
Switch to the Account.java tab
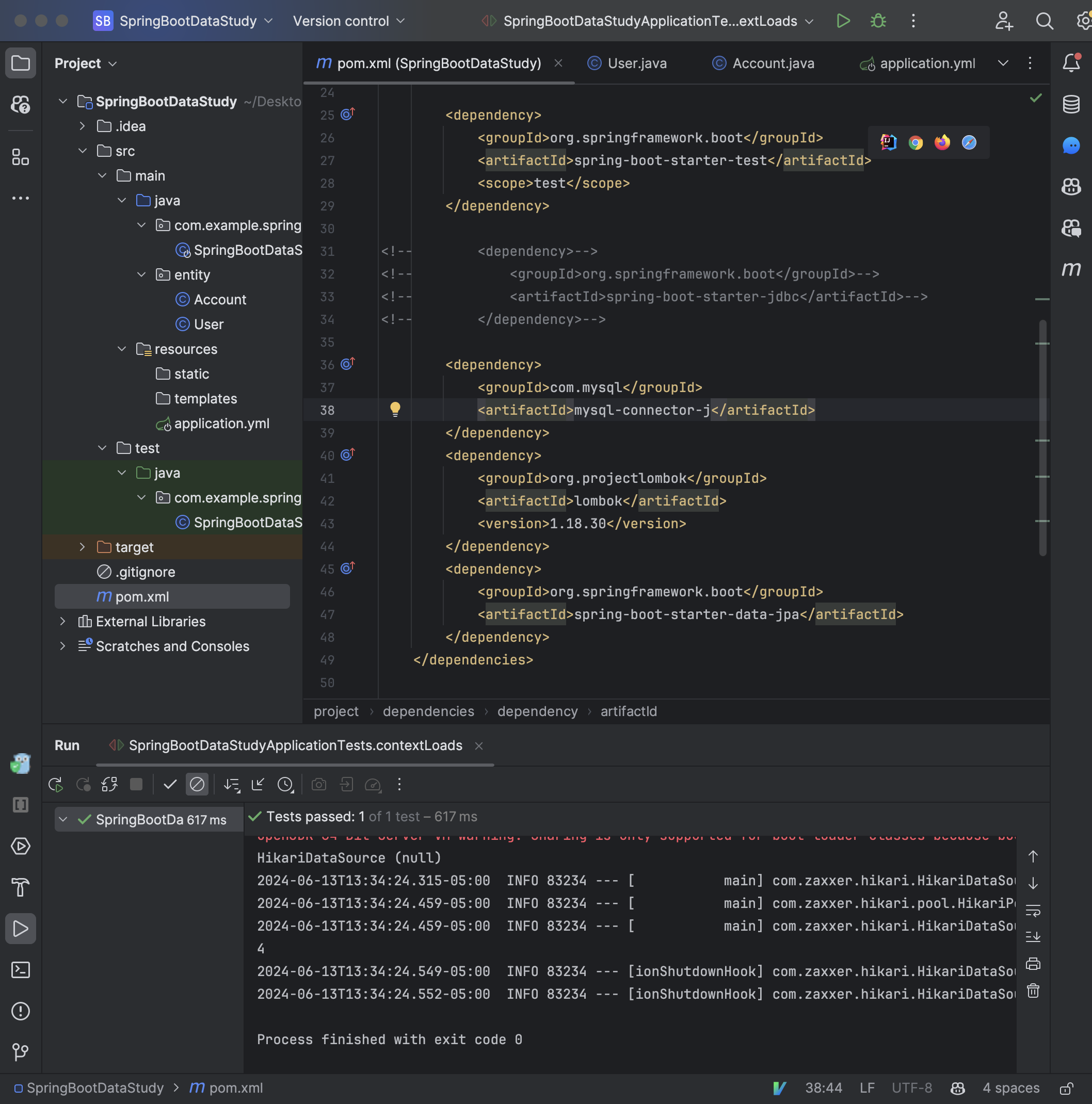(774, 63)
